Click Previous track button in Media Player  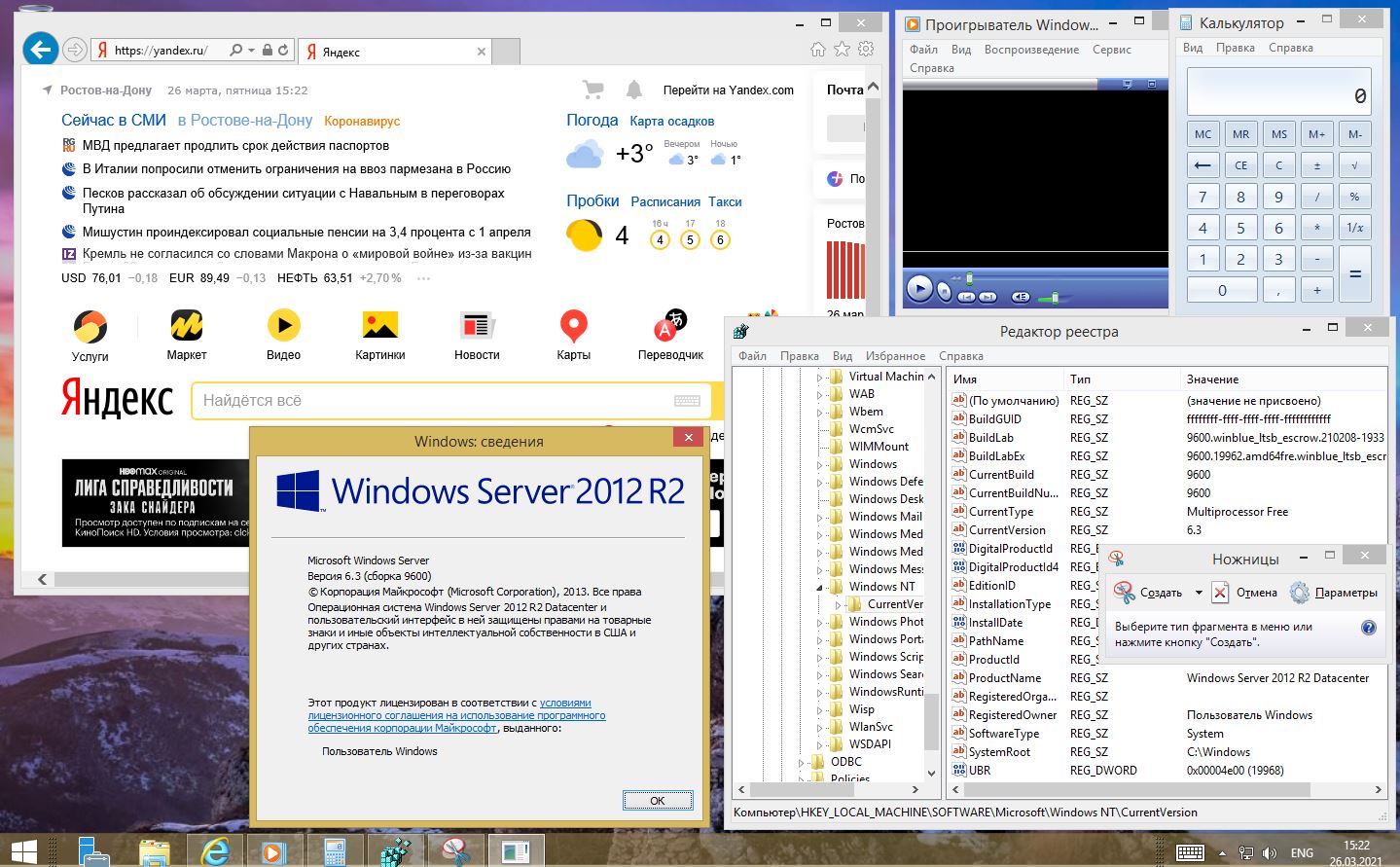[x=966, y=297]
